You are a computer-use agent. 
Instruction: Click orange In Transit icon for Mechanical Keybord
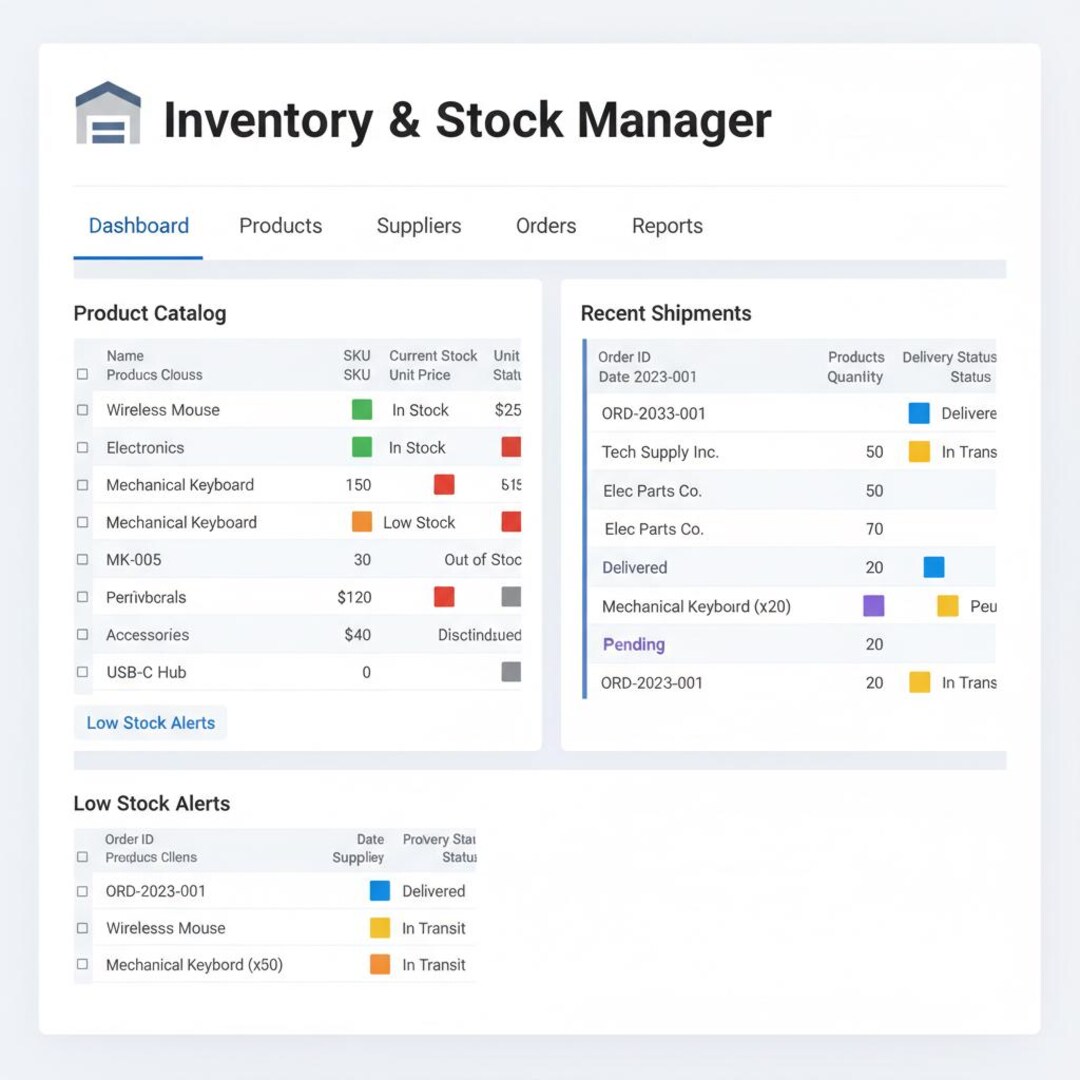click(x=380, y=964)
